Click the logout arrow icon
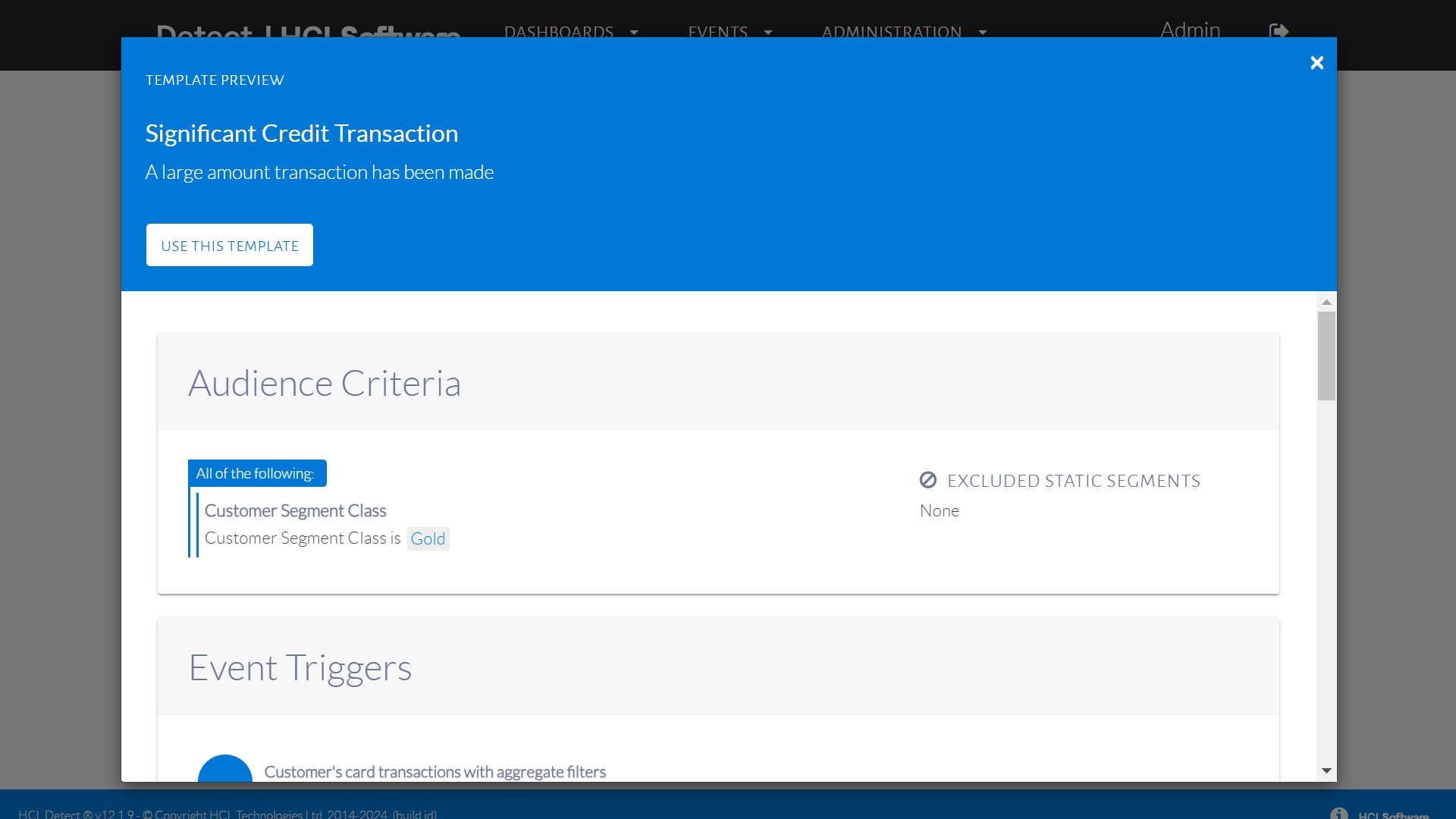1456x819 pixels. click(x=1279, y=31)
